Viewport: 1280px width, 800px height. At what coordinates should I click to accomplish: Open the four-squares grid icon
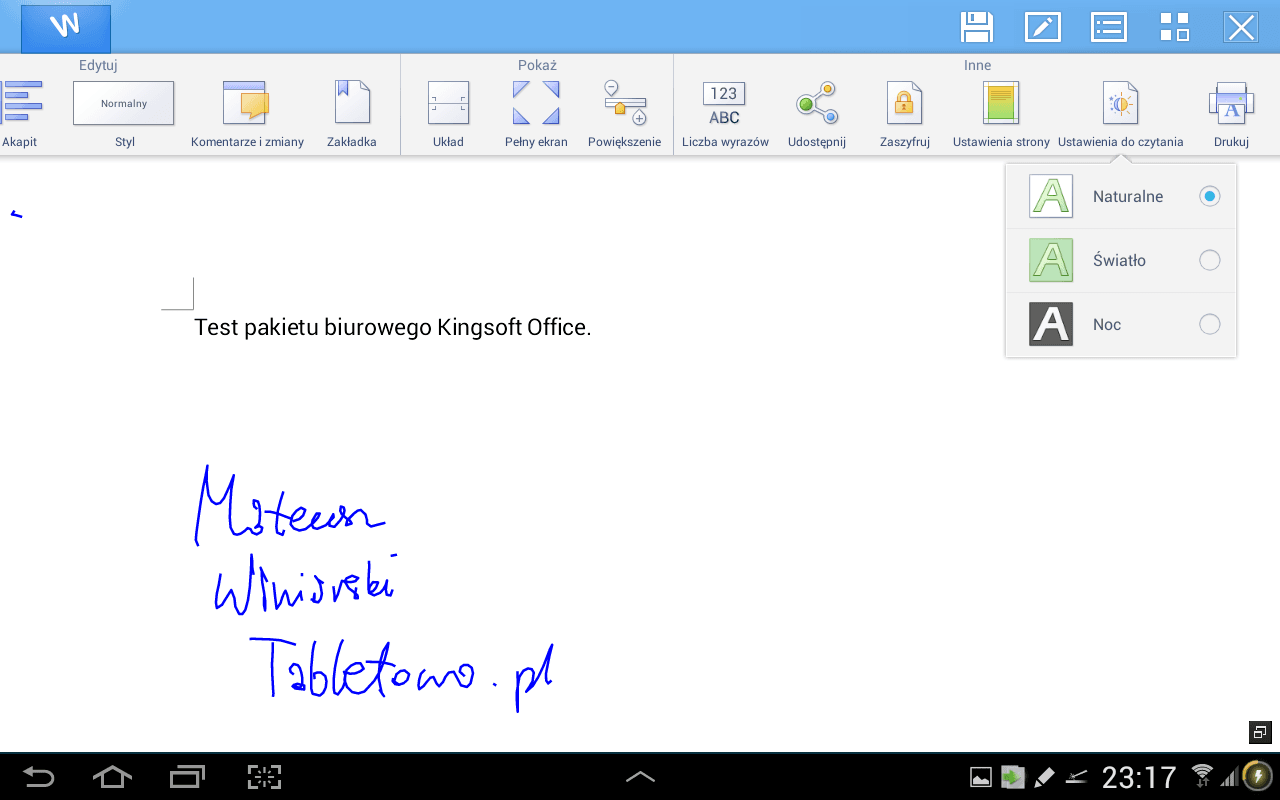1175,27
